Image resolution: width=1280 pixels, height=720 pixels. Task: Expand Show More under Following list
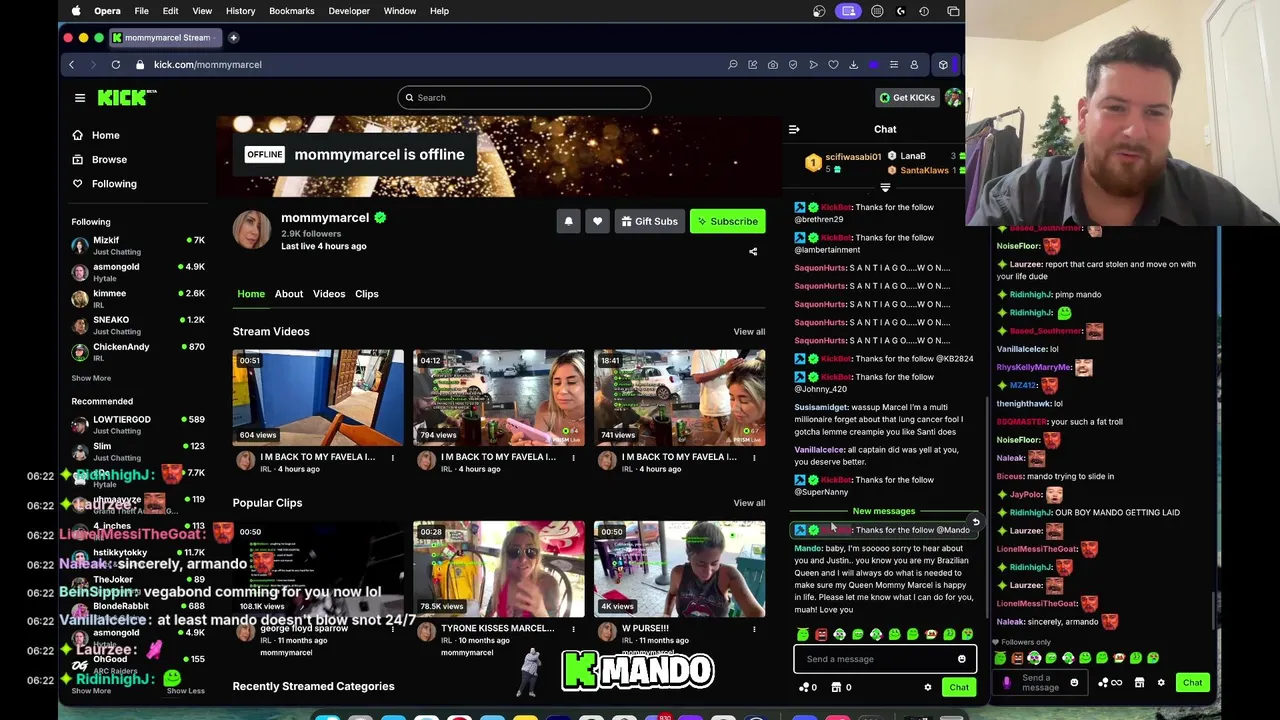click(91, 378)
